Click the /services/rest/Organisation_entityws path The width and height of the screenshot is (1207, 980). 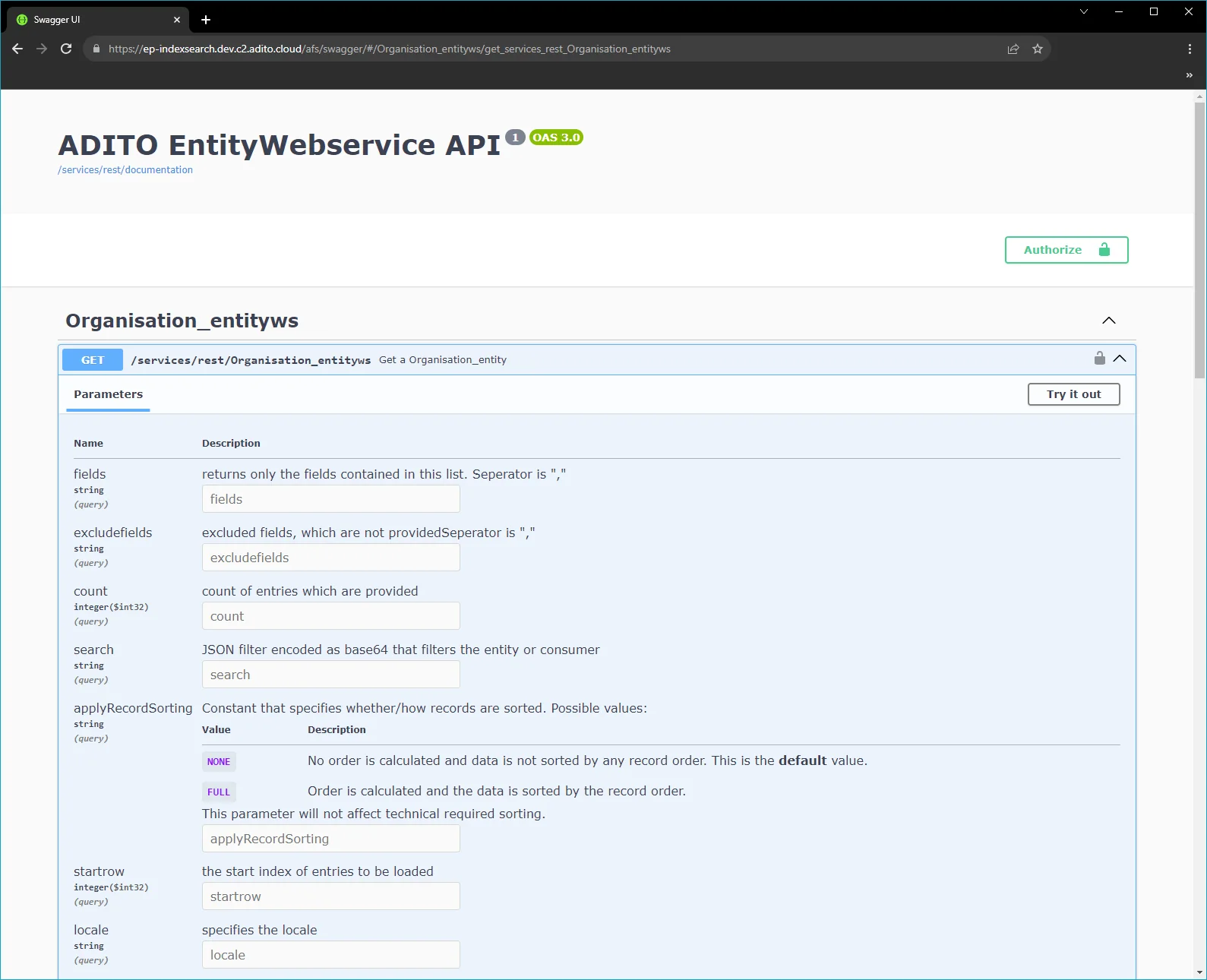[x=251, y=360]
